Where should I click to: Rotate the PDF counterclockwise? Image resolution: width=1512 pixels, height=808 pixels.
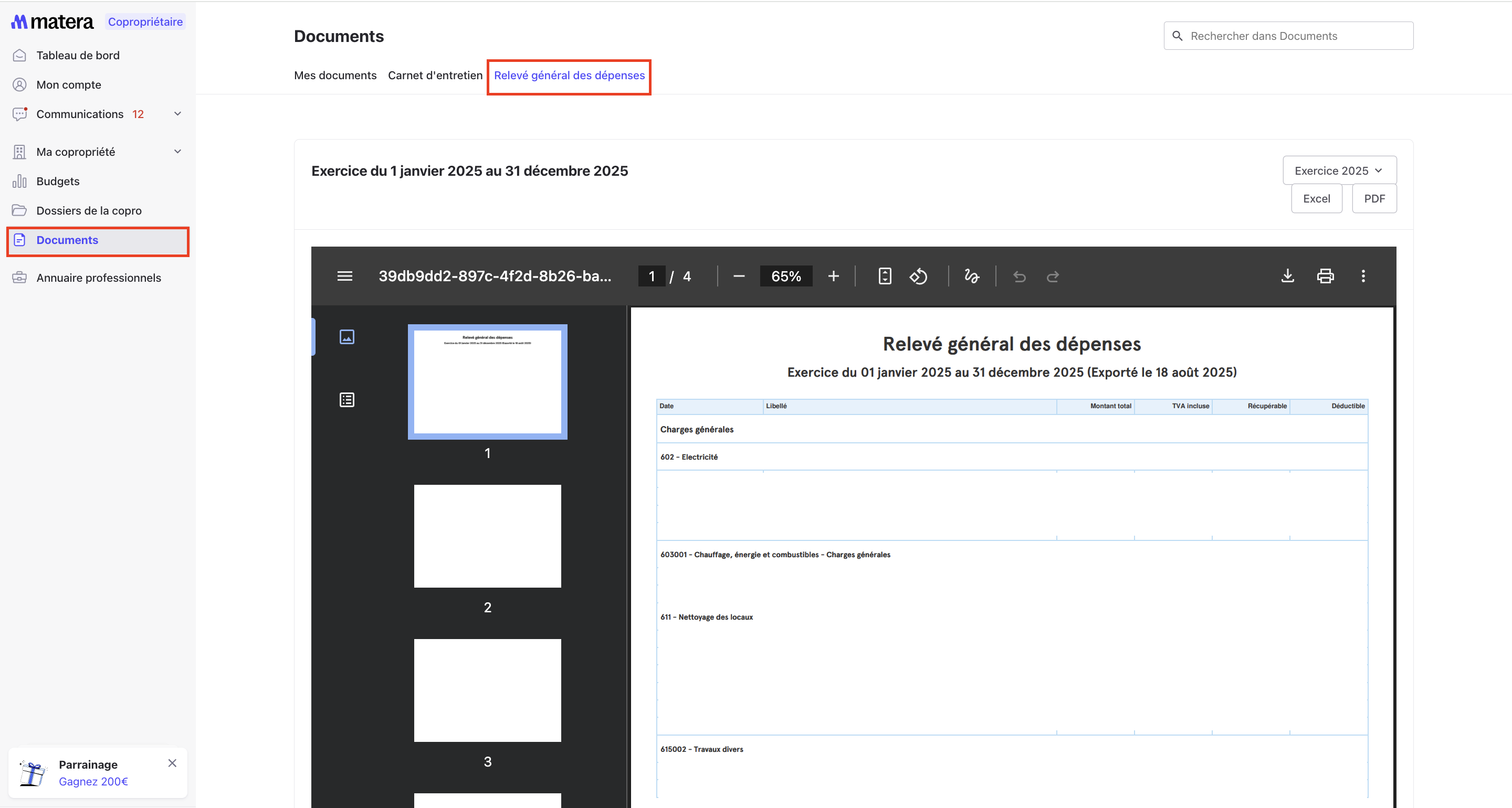(x=918, y=276)
